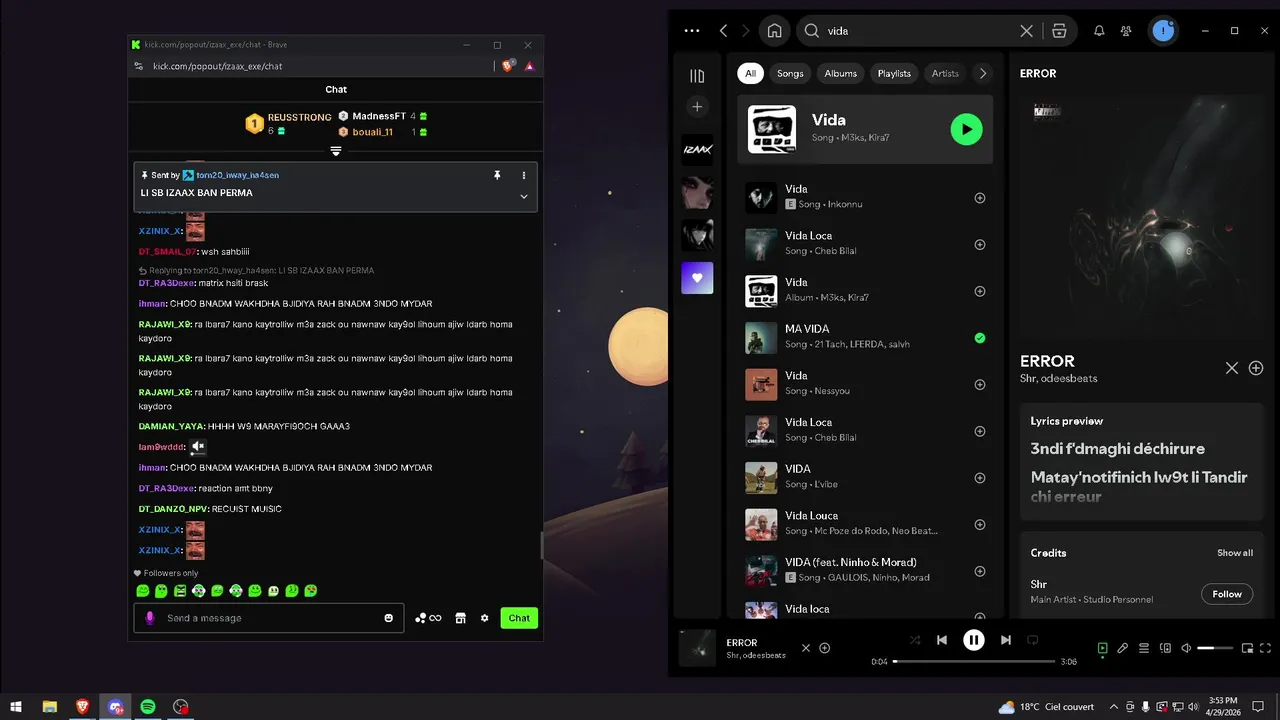
Task: Remove MA VIDA from Liked Songs
Action: pos(980,338)
